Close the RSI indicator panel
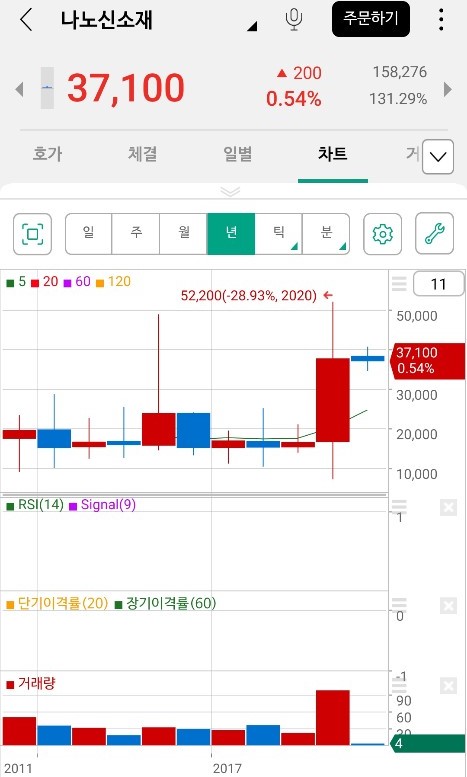The width and height of the screenshot is (467, 777). coord(448,507)
